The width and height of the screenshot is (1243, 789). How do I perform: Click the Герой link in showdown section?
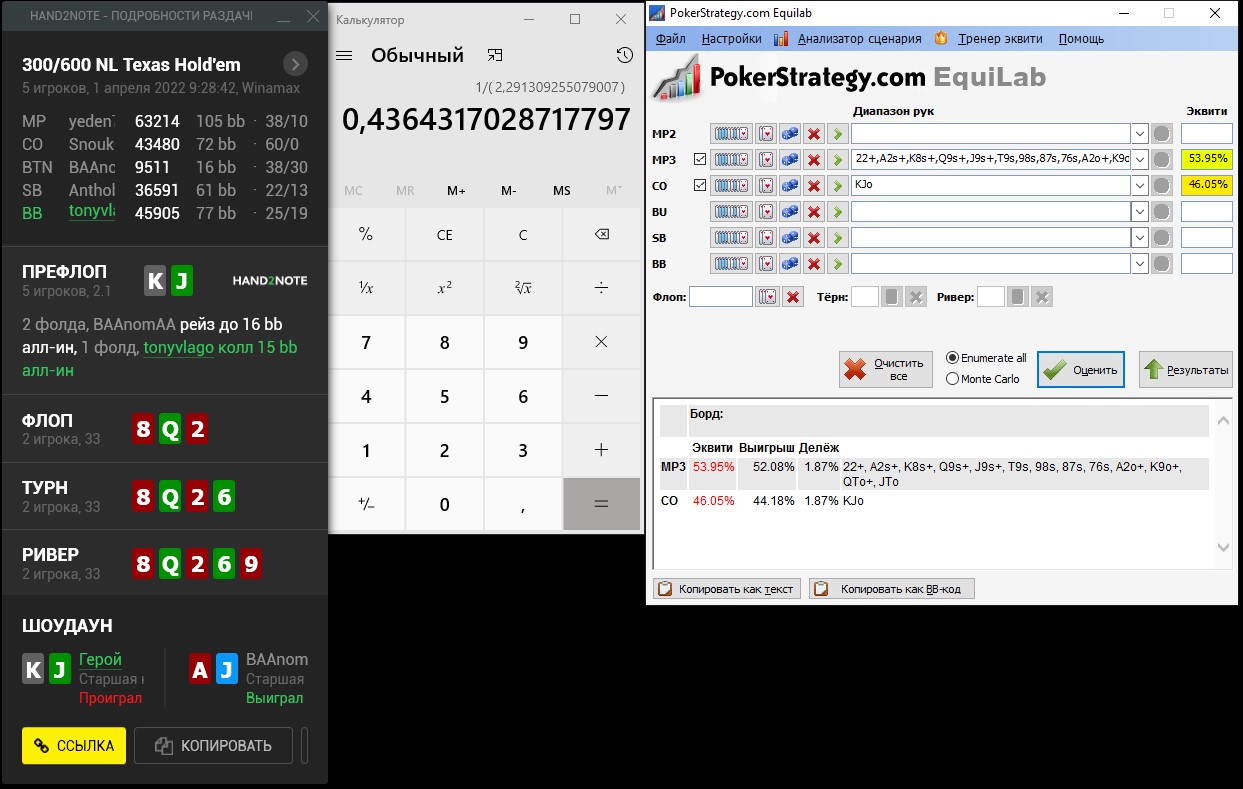tap(100, 659)
